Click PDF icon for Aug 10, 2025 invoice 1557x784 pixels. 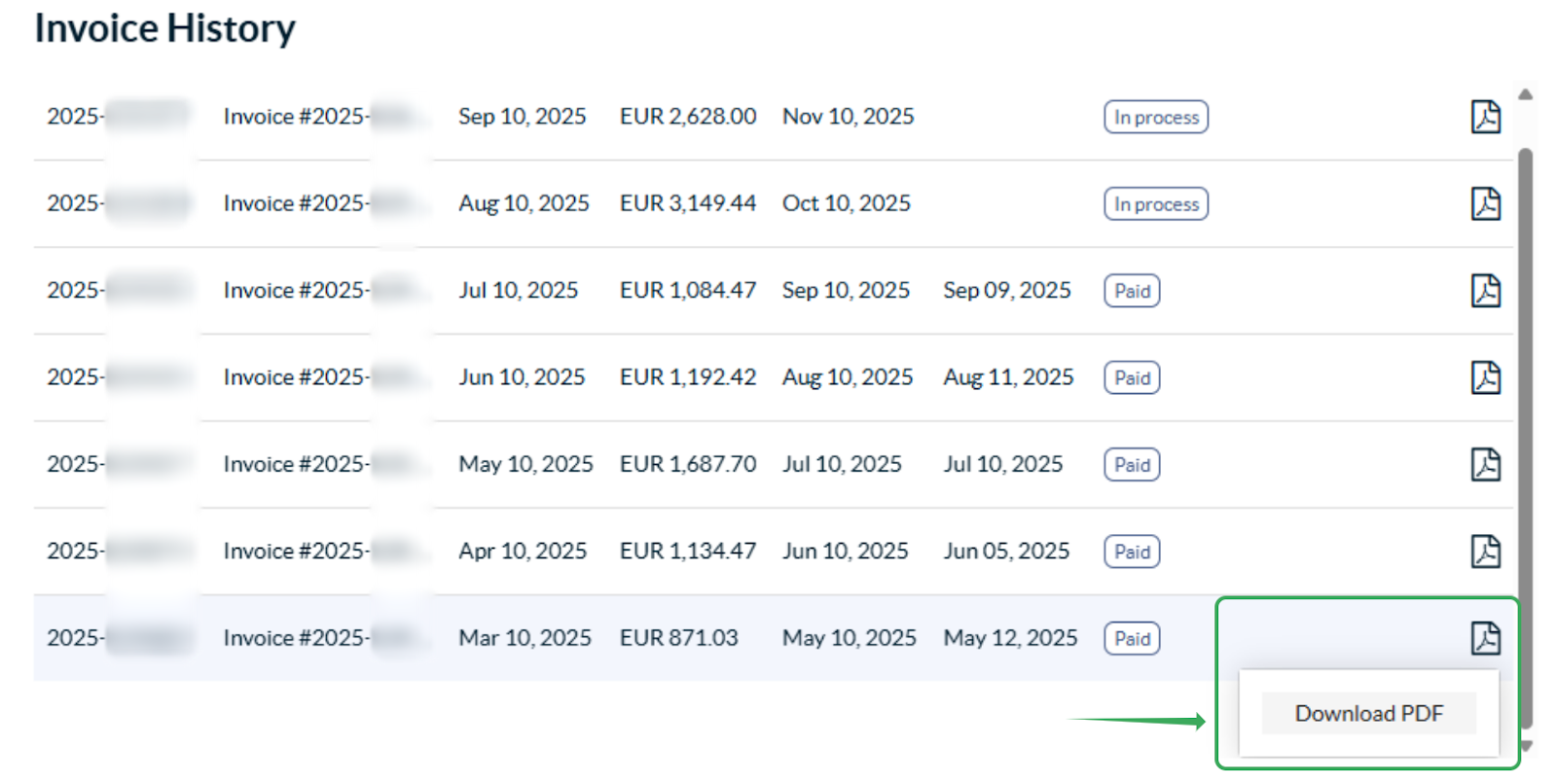click(1485, 203)
